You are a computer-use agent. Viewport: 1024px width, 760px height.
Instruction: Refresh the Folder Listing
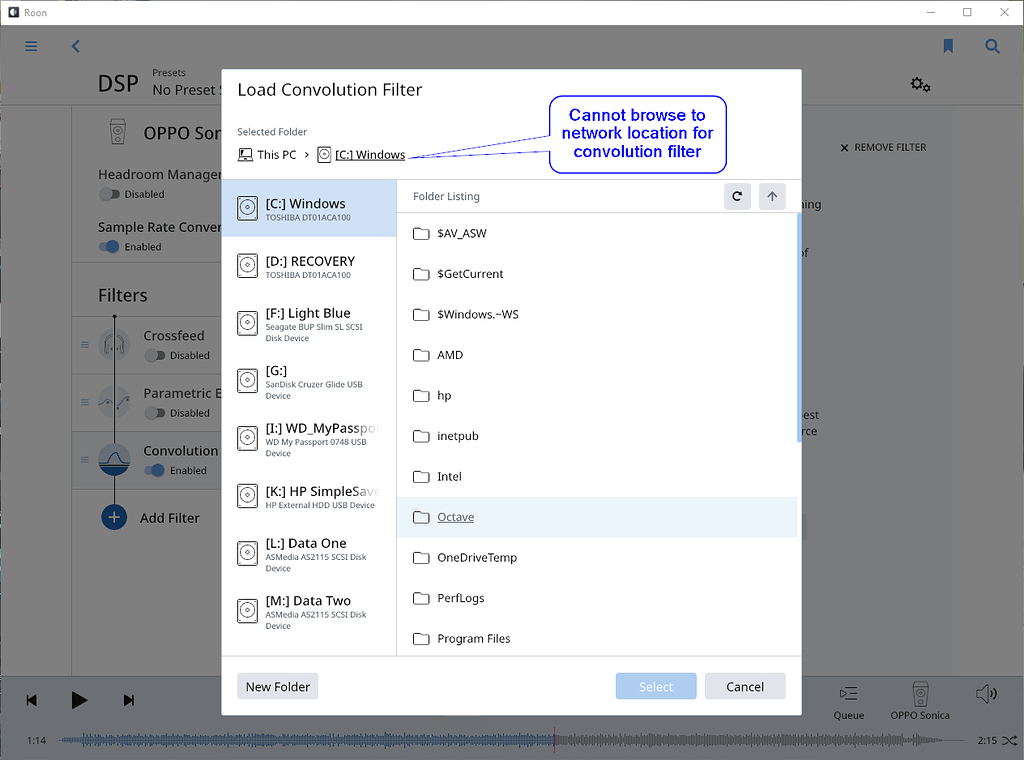737,196
